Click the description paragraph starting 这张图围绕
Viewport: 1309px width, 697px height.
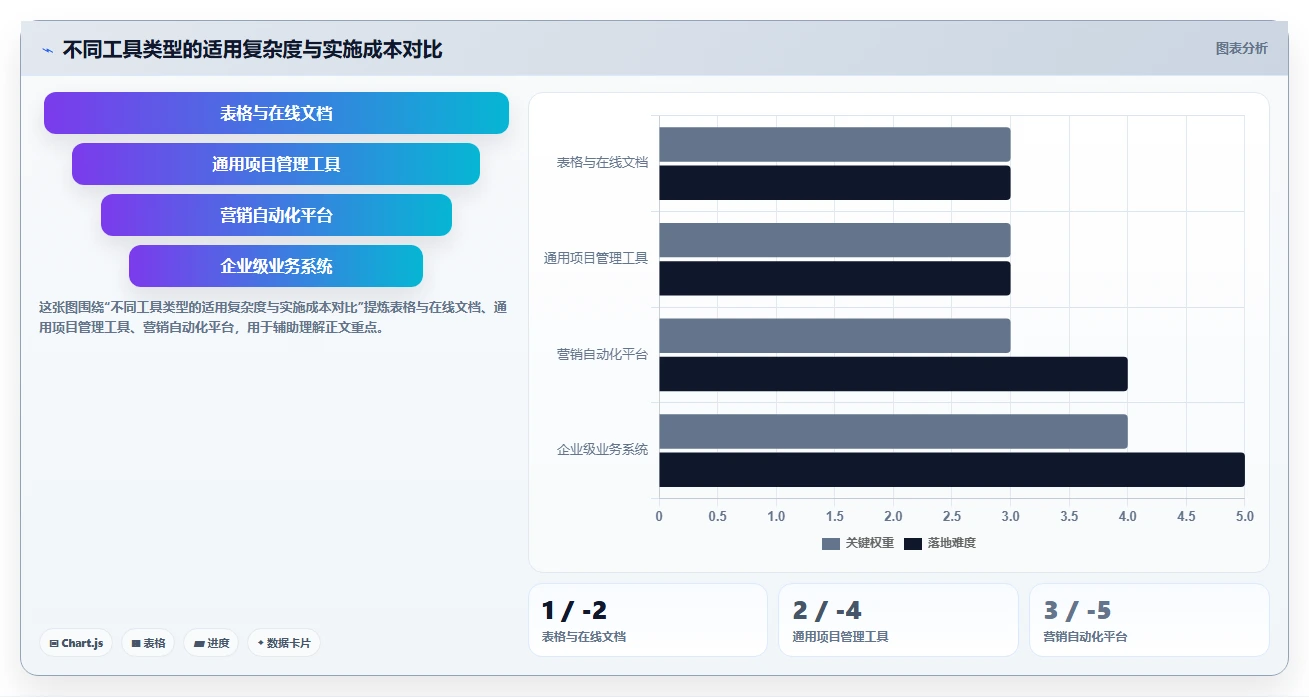[x=273, y=317]
